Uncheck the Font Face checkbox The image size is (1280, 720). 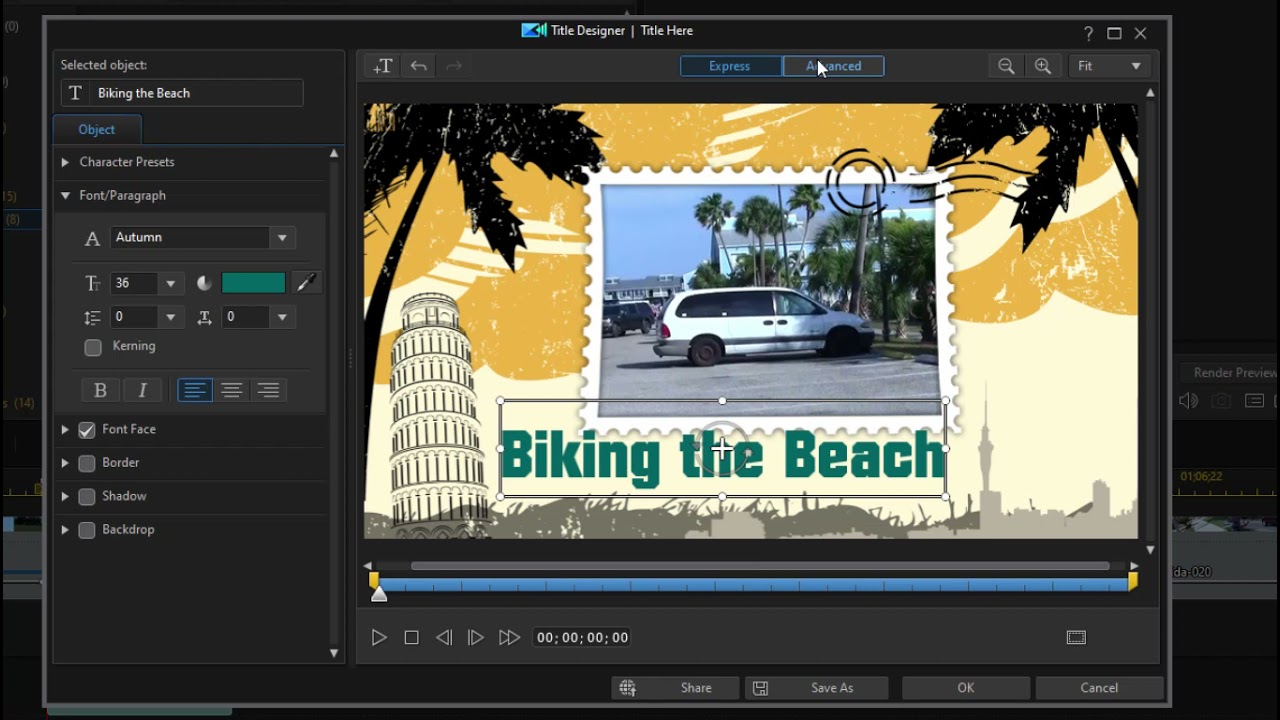point(87,430)
